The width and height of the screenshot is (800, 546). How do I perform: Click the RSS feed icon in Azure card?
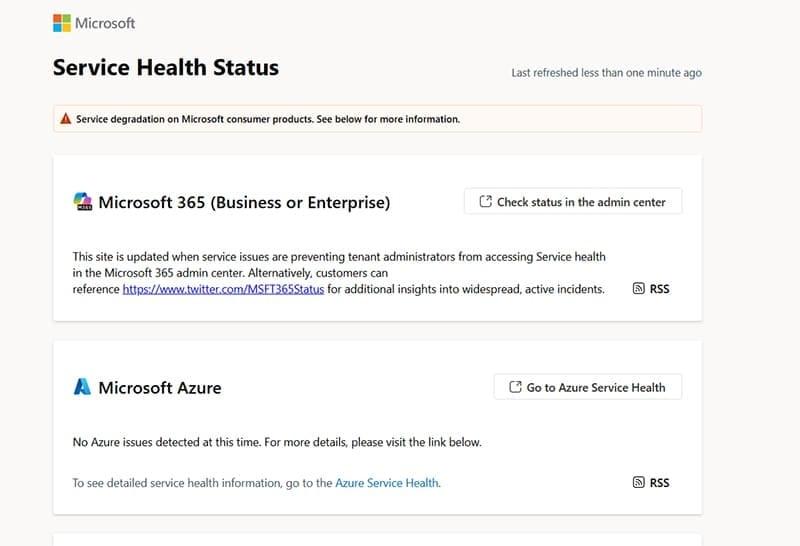tap(639, 483)
